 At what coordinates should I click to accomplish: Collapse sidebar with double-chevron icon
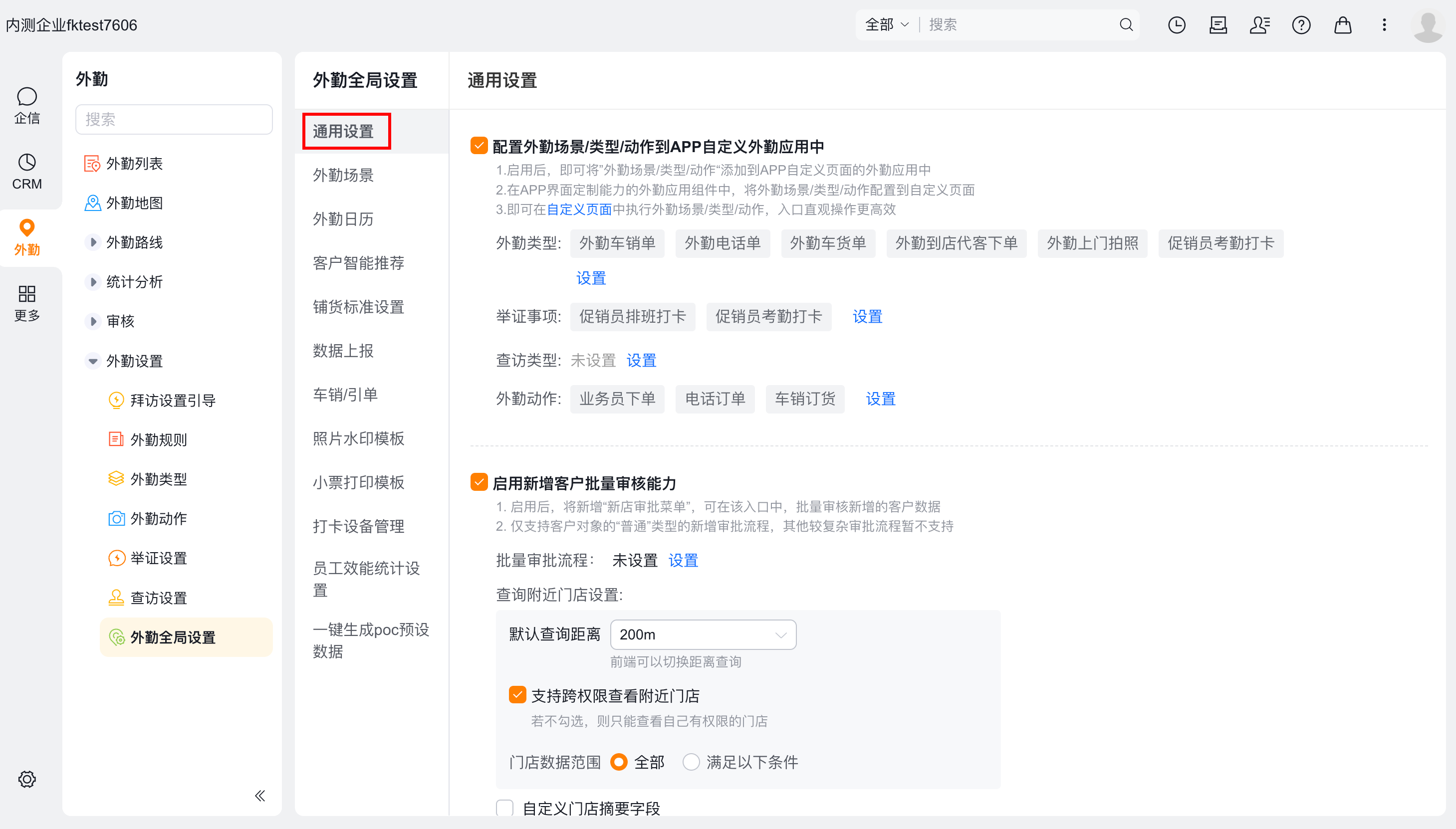pyautogui.click(x=260, y=796)
